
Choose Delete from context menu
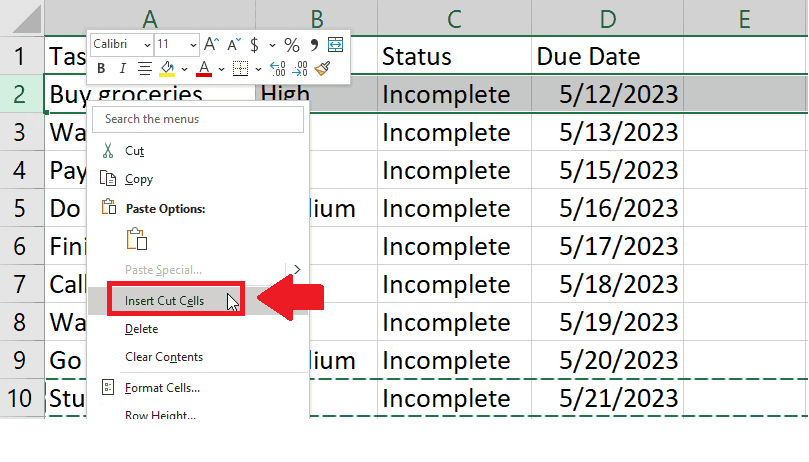pyautogui.click(x=141, y=329)
